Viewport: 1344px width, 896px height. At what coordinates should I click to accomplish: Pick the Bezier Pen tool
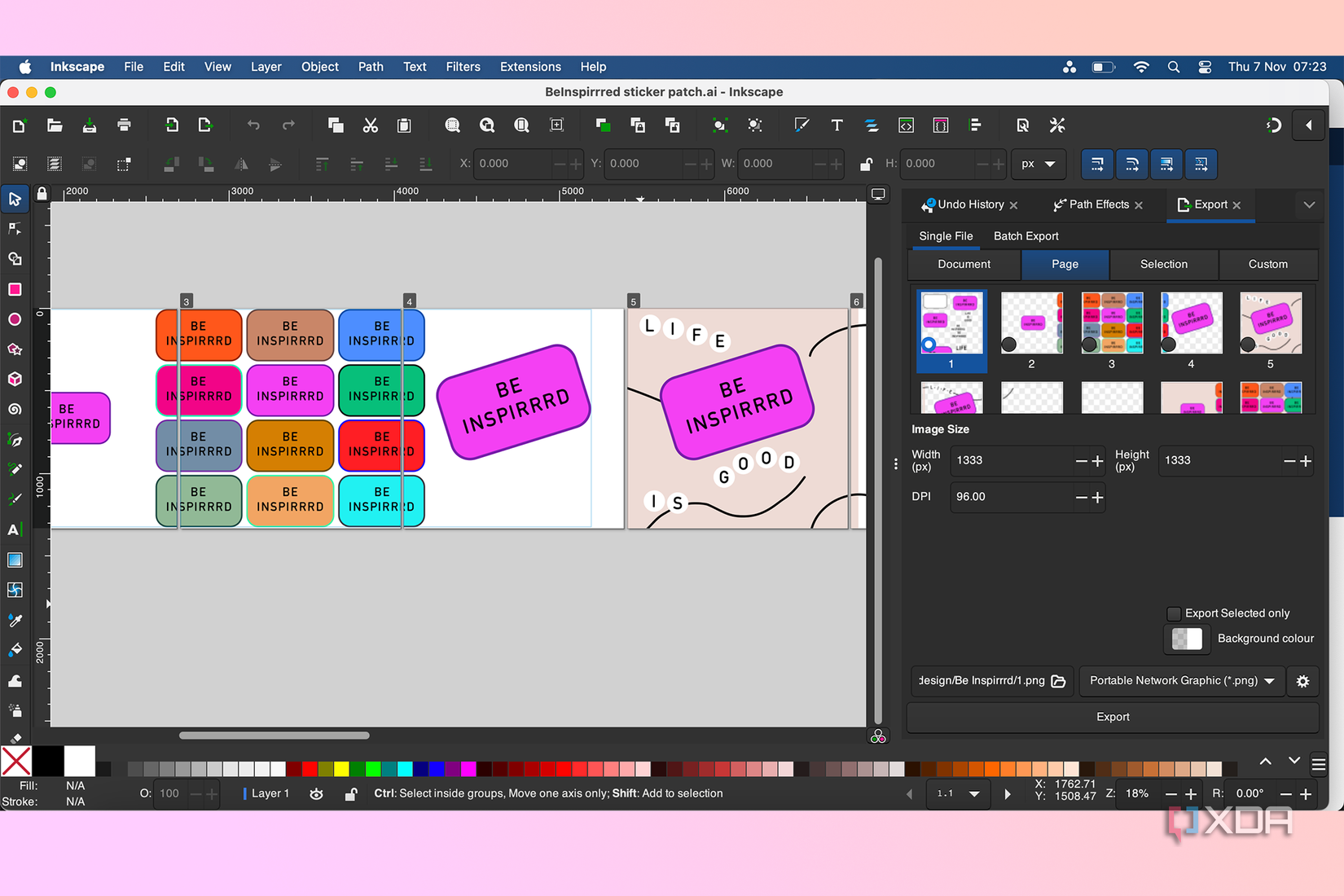tap(15, 440)
